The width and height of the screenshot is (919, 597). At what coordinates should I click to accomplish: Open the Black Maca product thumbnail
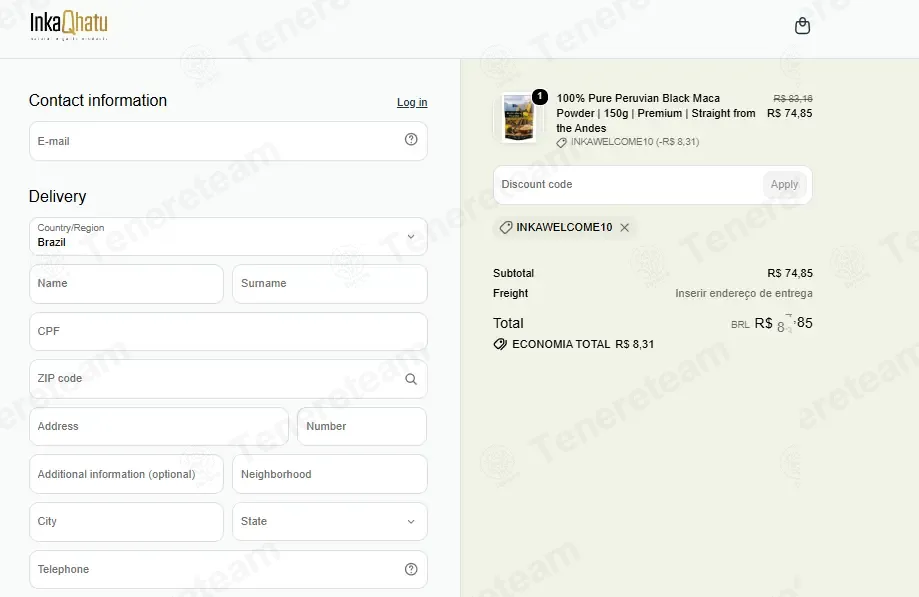tap(519, 118)
